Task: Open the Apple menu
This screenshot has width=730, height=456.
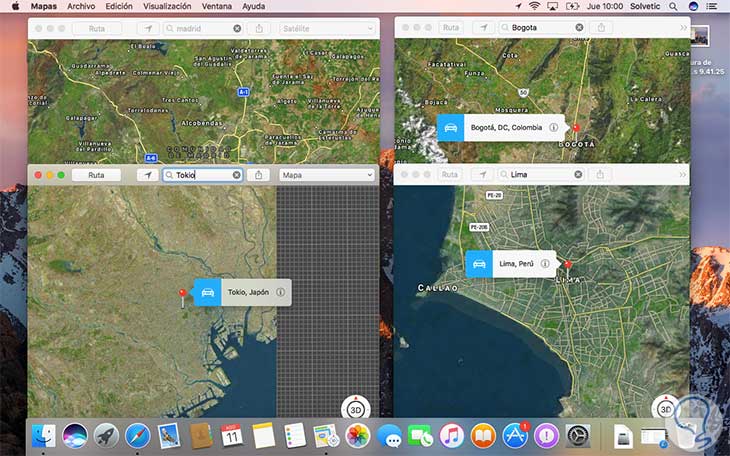Action: (15, 6)
